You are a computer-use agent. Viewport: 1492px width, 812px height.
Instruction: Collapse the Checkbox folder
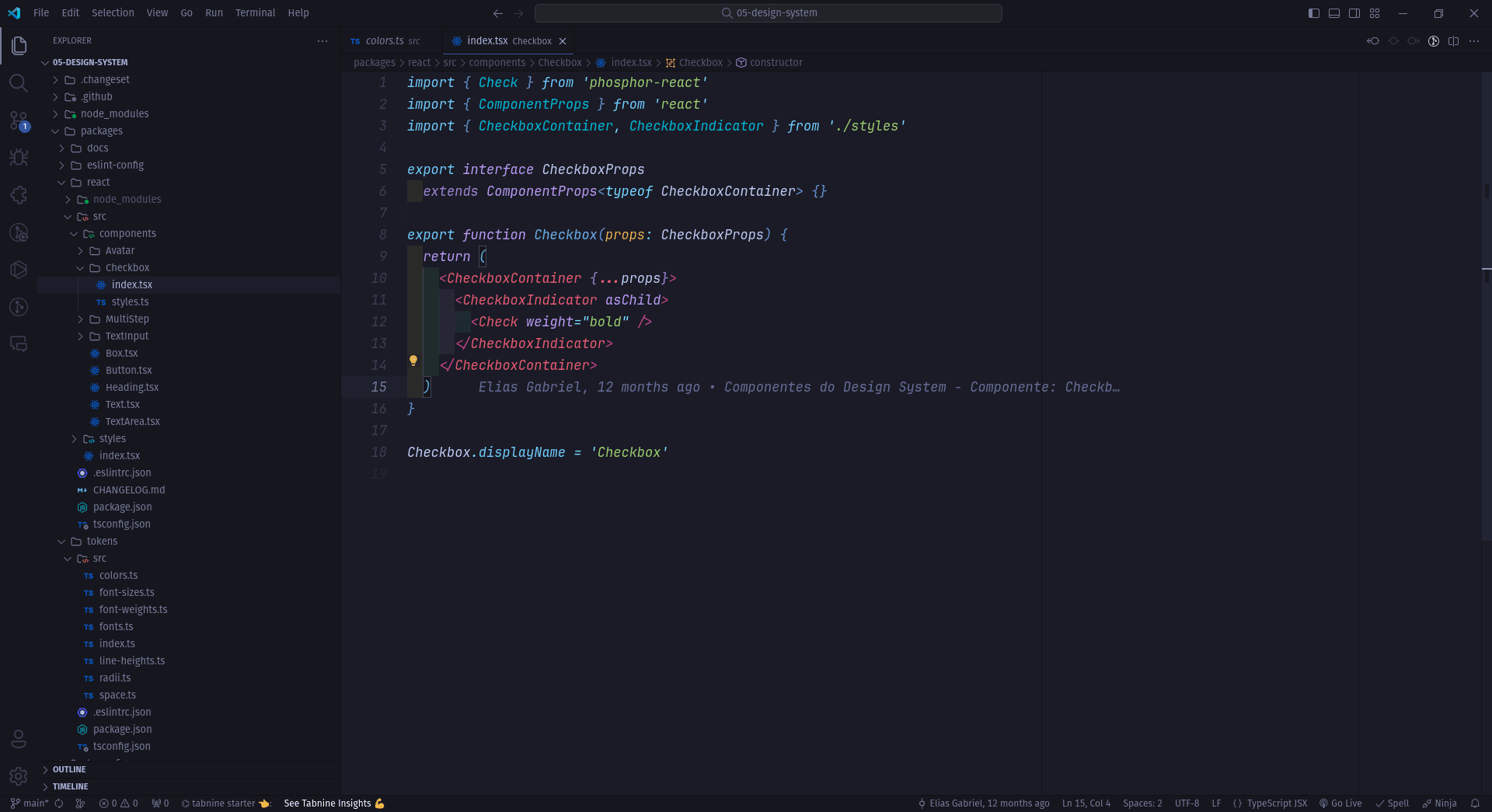[128, 267]
